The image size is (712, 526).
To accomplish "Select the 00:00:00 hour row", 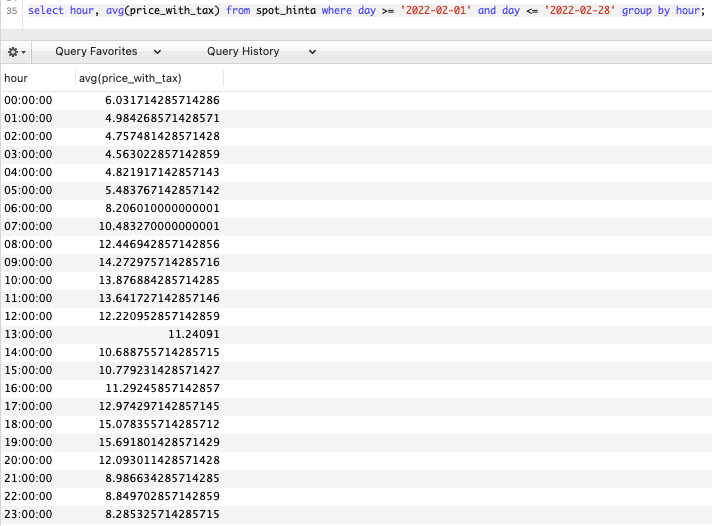I will click(28, 100).
